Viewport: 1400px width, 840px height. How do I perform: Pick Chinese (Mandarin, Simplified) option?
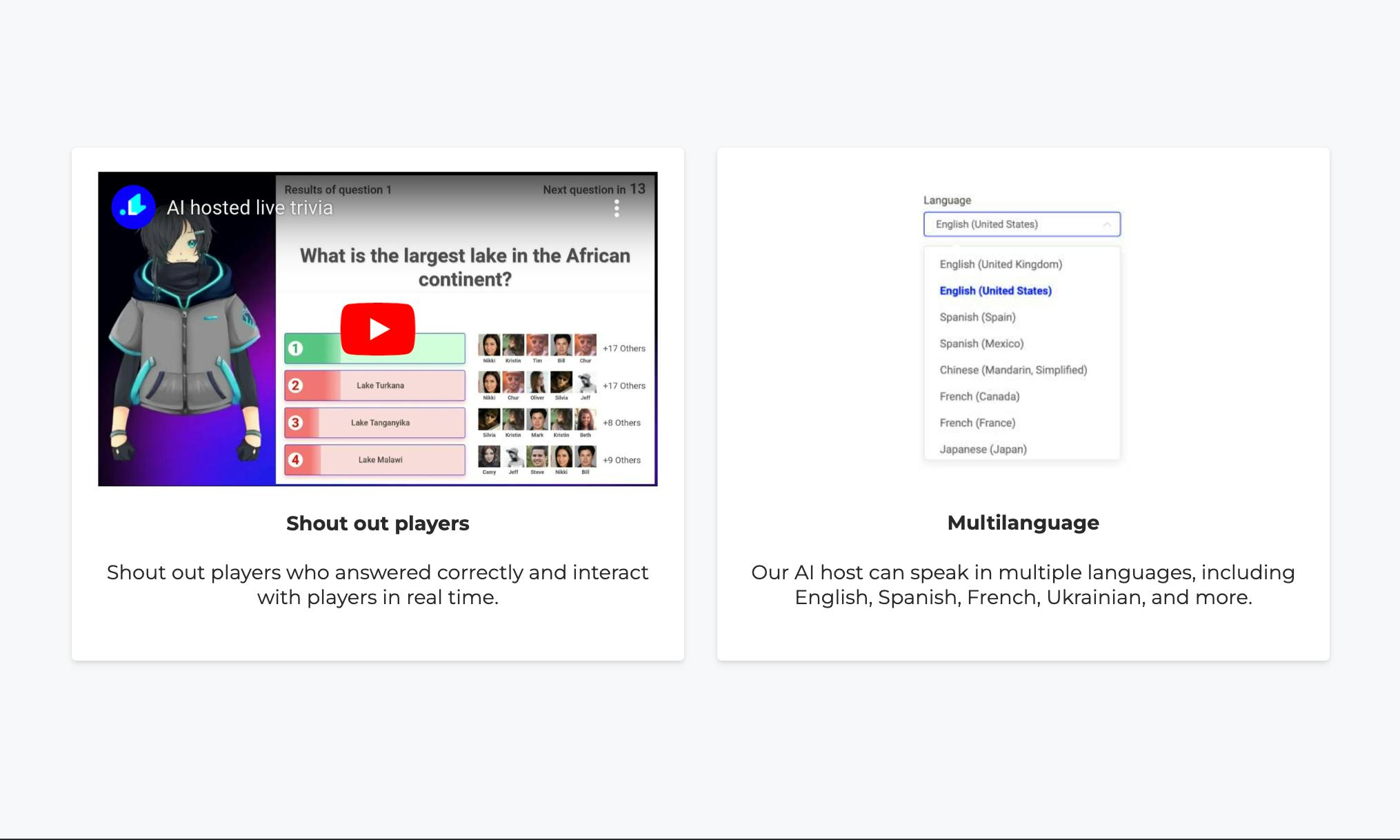1013,370
